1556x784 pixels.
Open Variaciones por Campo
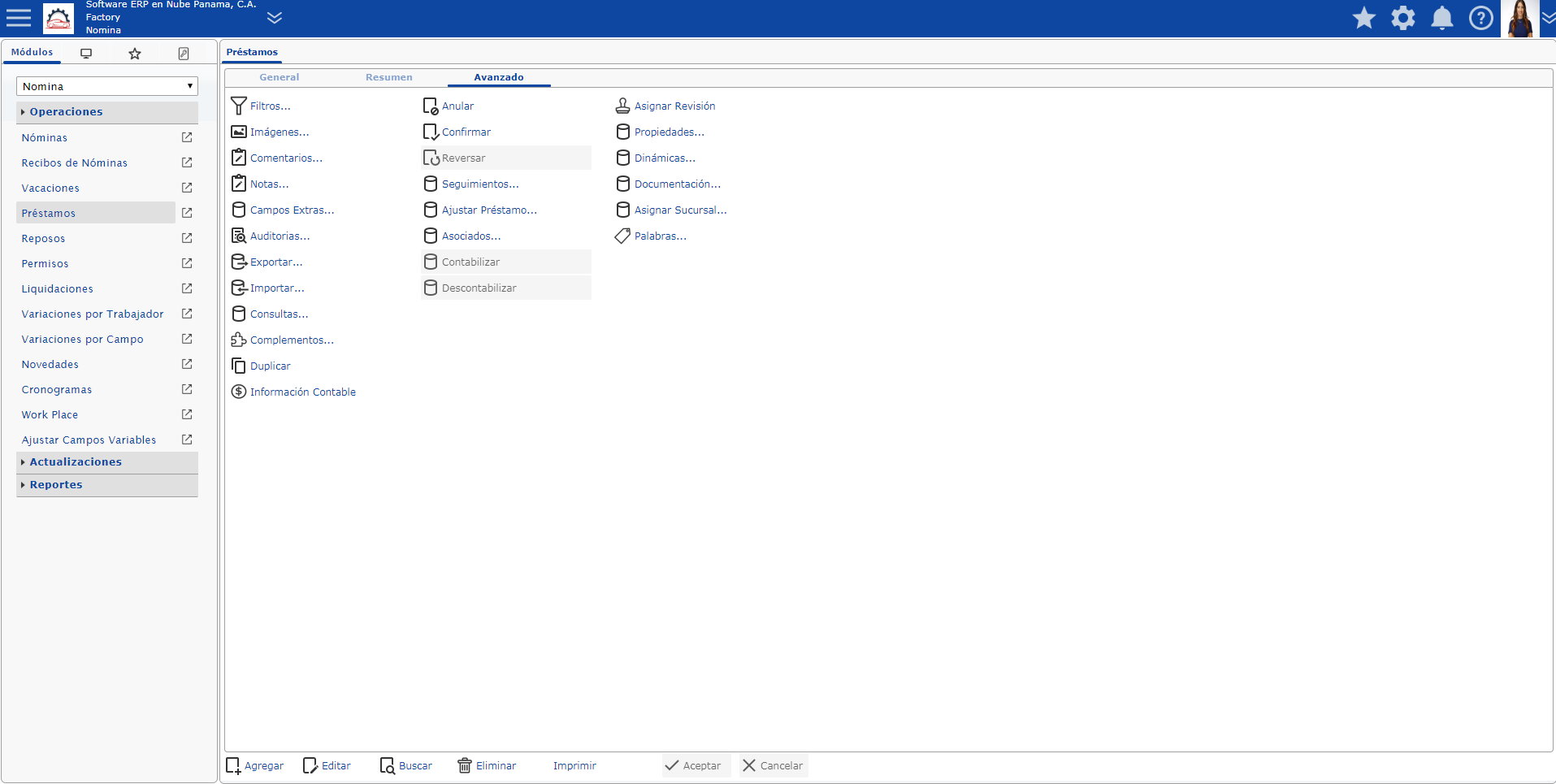pyautogui.click(x=83, y=340)
